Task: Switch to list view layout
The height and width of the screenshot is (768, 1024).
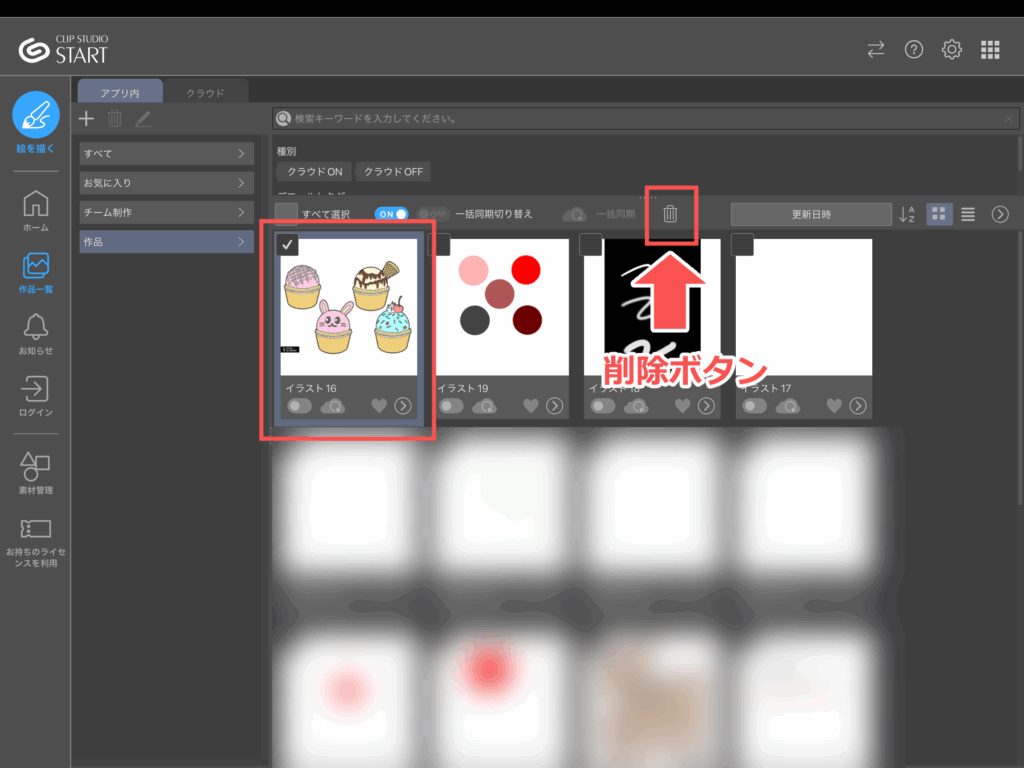Action: 968,214
